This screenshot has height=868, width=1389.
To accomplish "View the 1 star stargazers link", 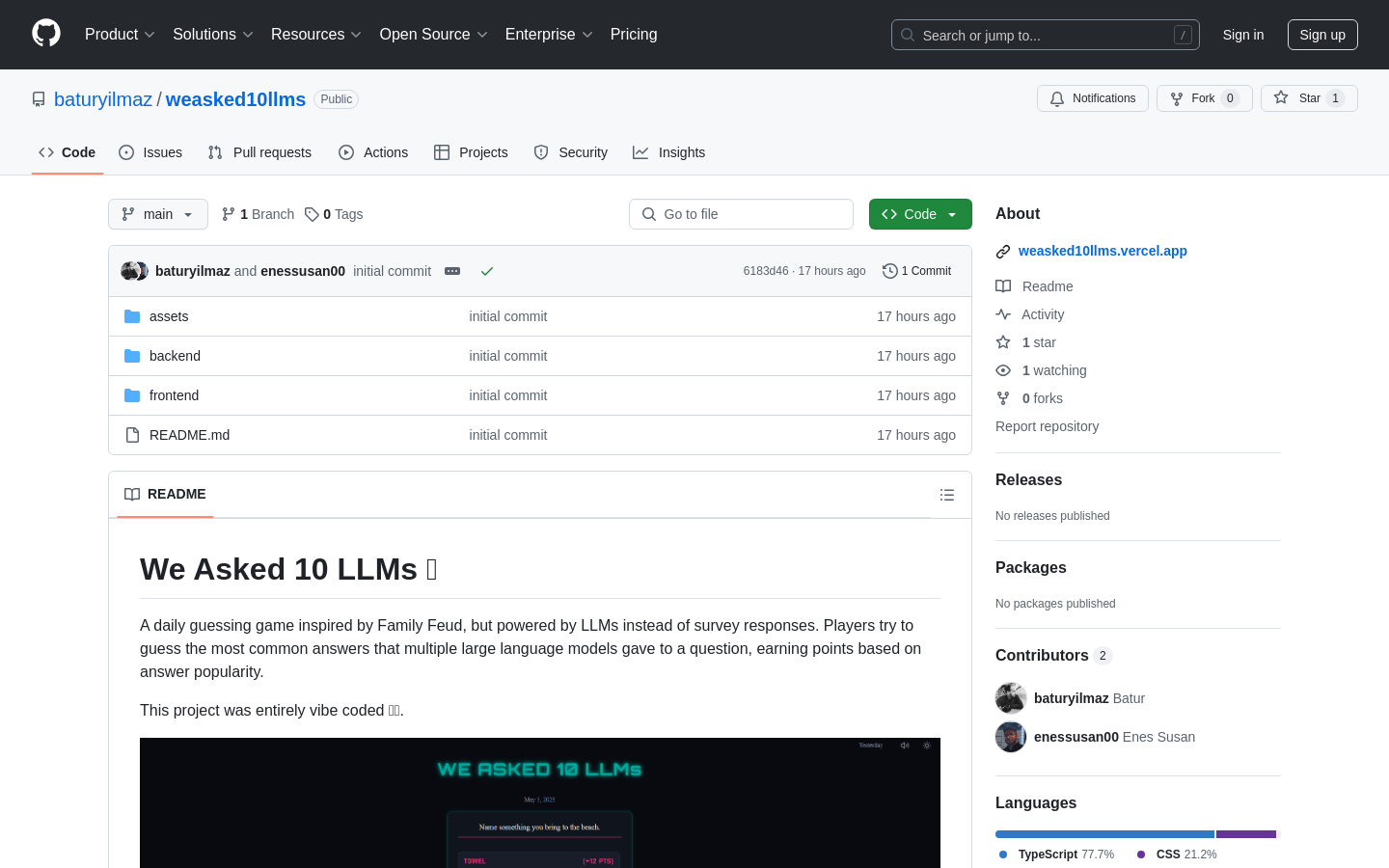I will coord(1026,342).
